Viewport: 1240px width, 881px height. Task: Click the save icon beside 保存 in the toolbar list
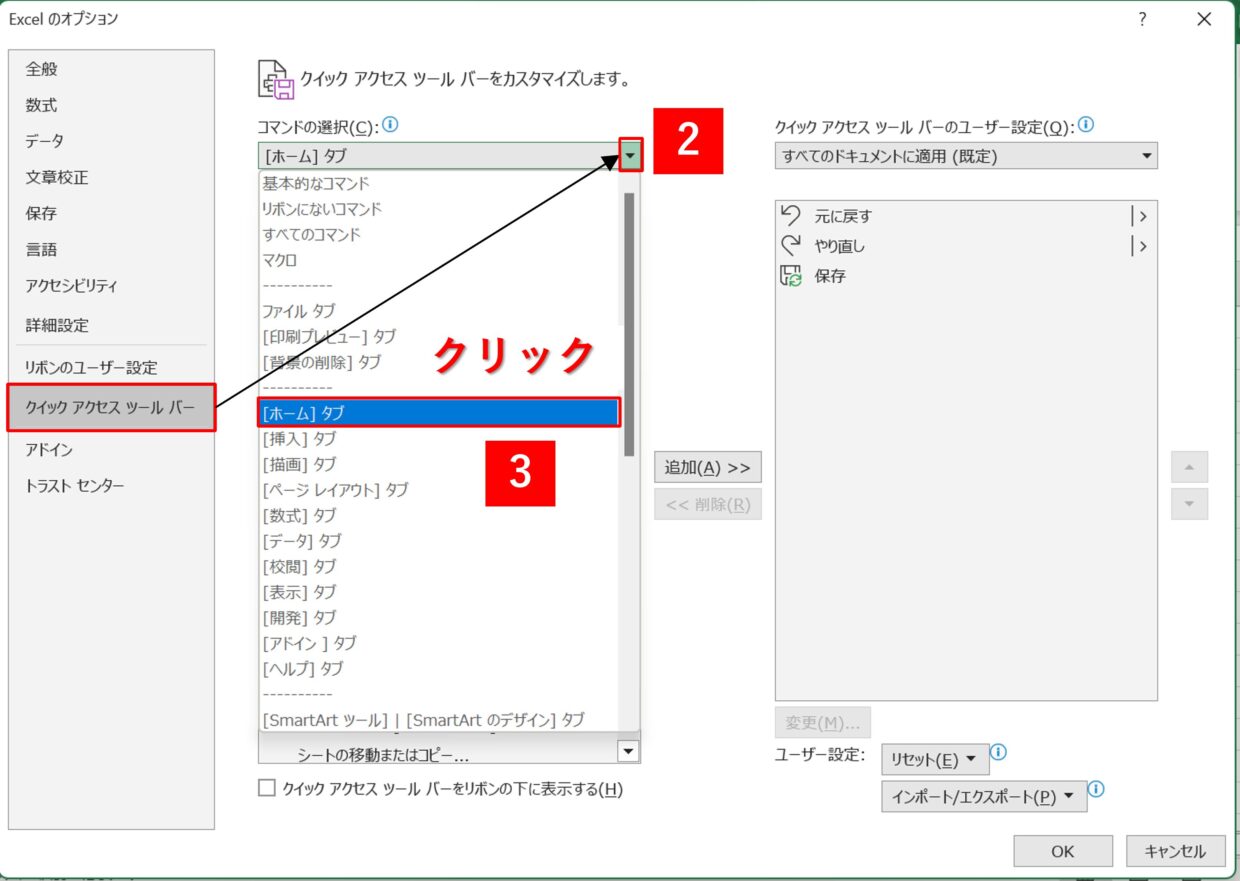[790, 276]
